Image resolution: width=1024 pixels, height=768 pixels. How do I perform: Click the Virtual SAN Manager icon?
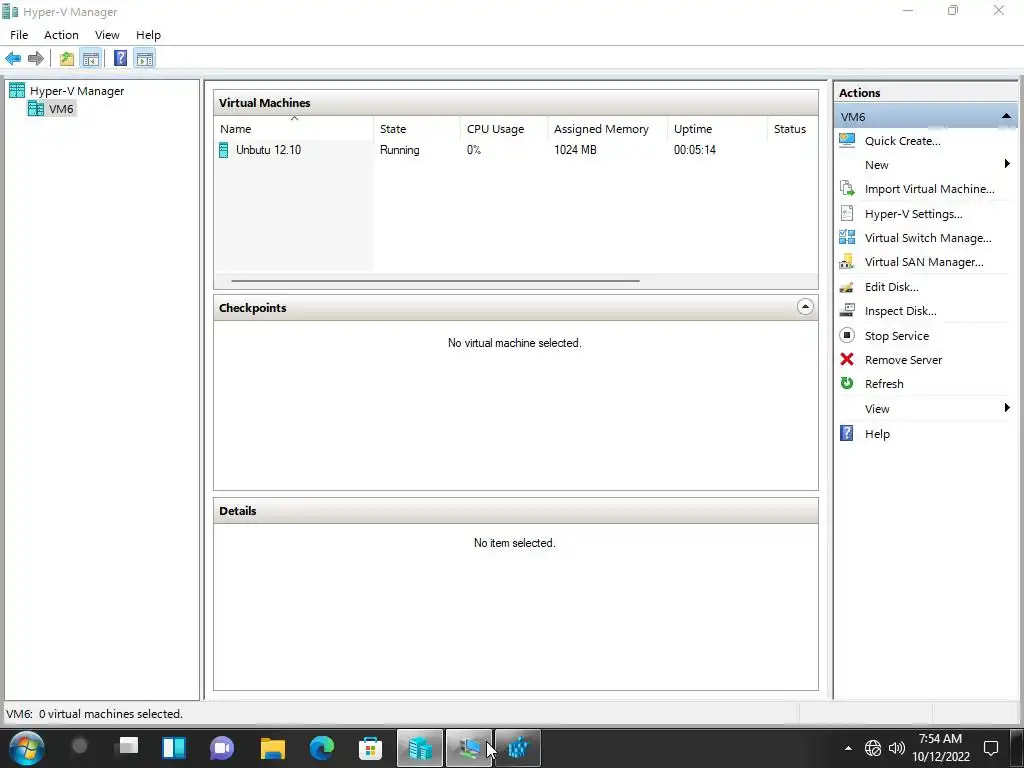click(847, 262)
